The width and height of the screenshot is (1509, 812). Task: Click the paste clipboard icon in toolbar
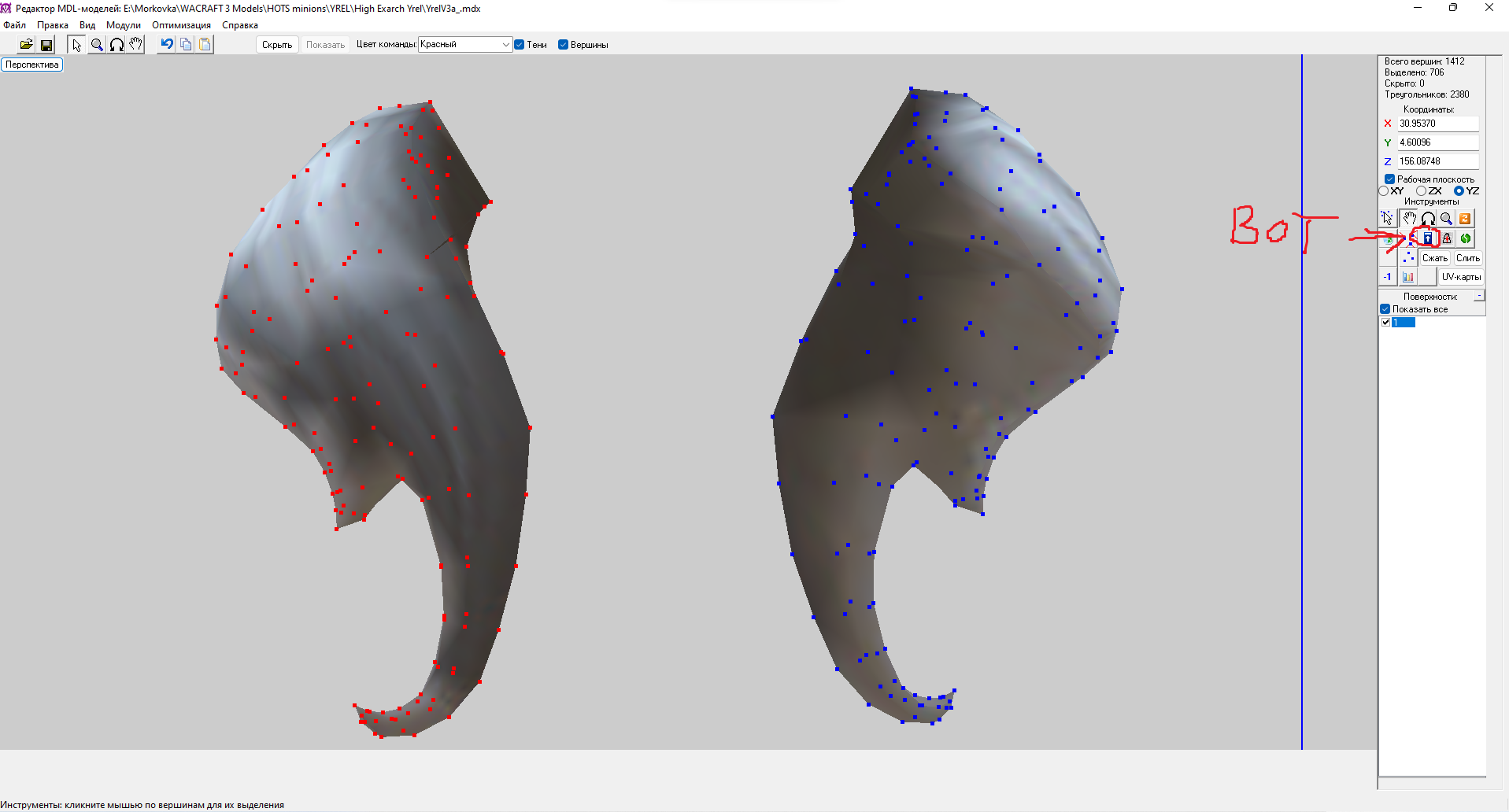point(205,45)
